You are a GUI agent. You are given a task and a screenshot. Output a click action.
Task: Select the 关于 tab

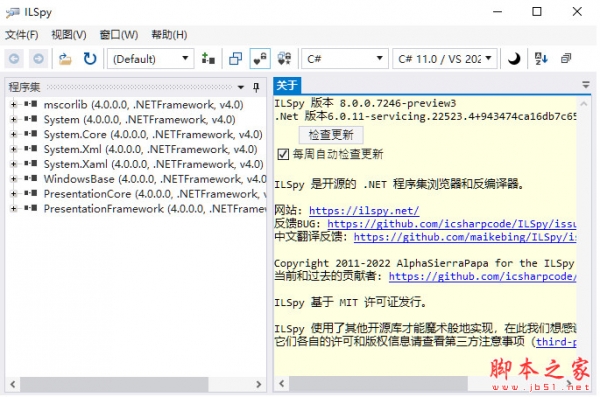287,85
